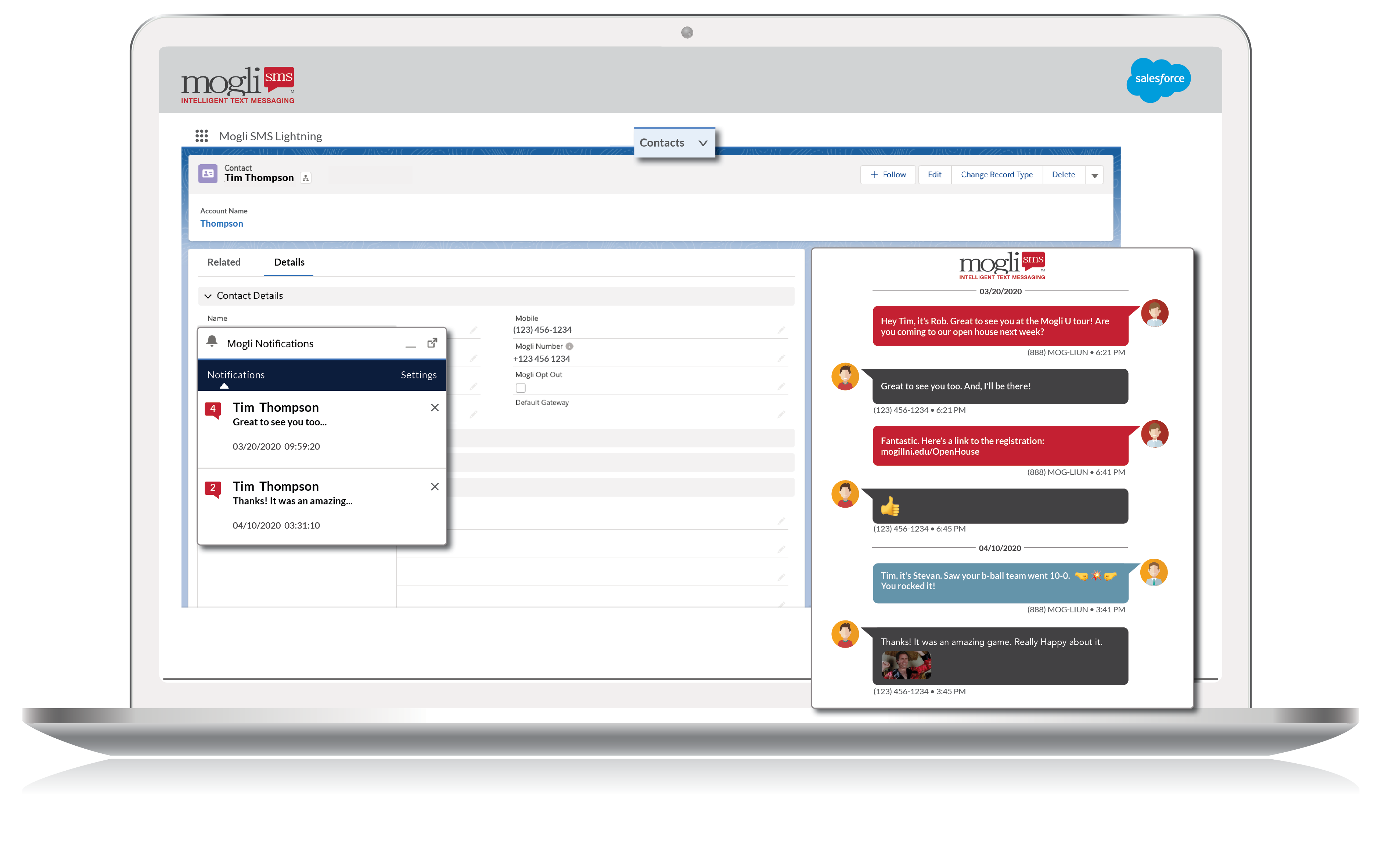The image size is (1378, 868).
Task: Click the Mogli Number info icon
Action: click(569, 346)
